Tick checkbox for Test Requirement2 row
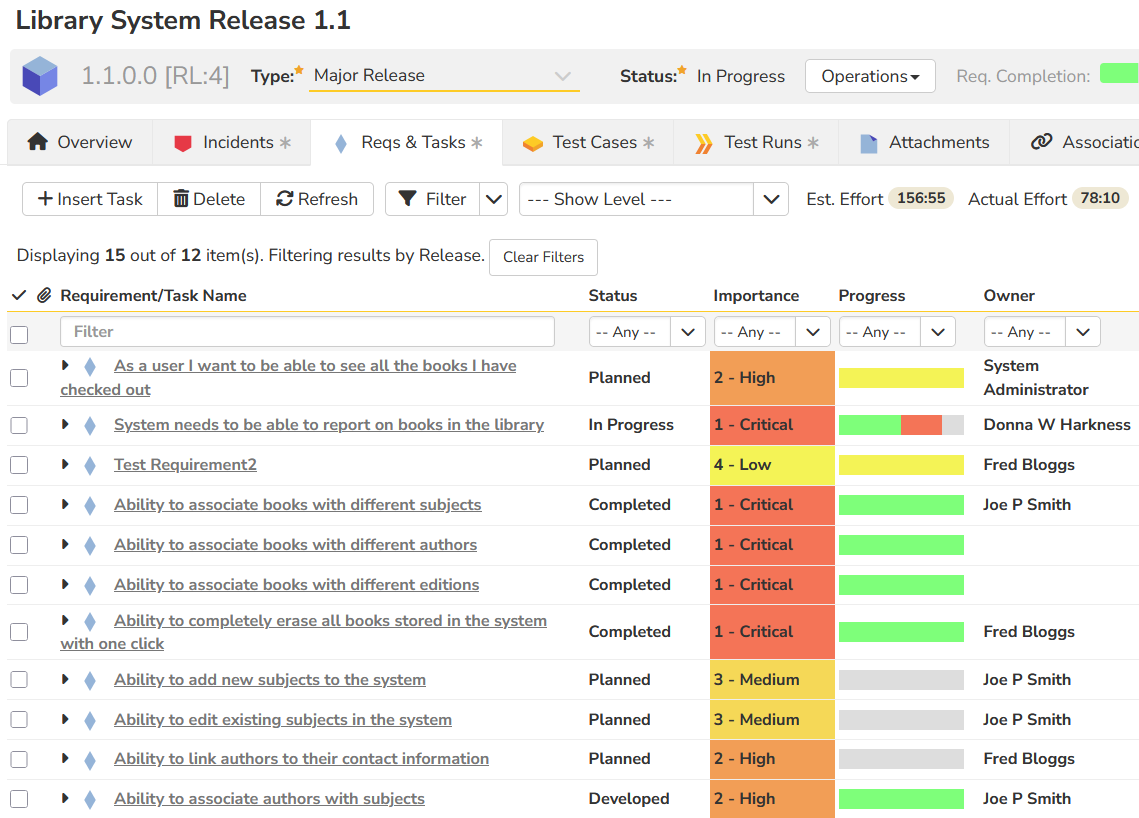The image size is (1139, 818). [x=19, y=465]
